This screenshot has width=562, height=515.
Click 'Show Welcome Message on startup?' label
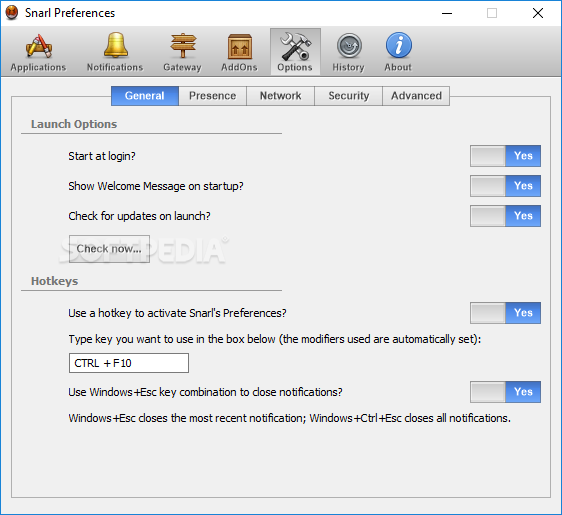[x=156, y=186]
